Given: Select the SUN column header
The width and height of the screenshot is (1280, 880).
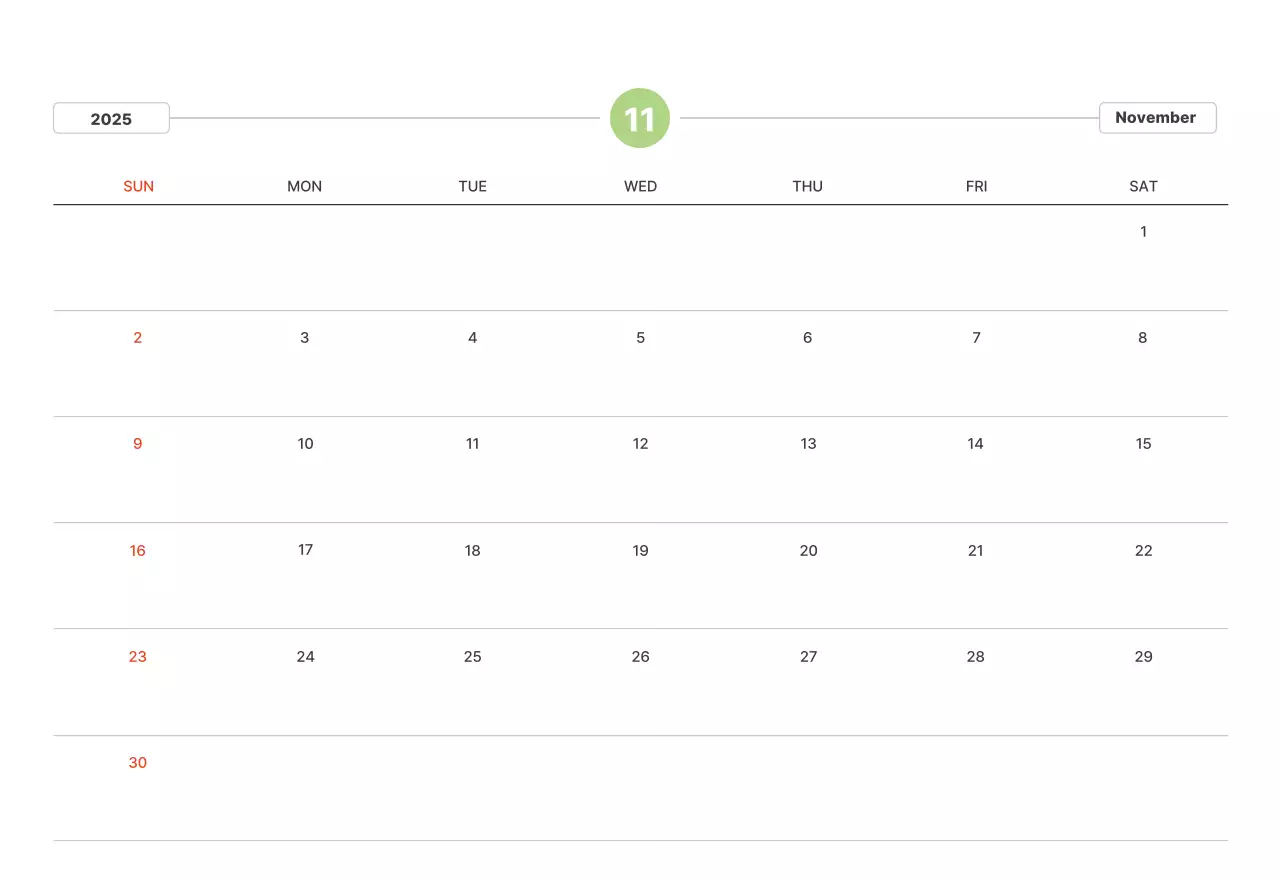Looking at the screenshot, I should coord(138,186).
